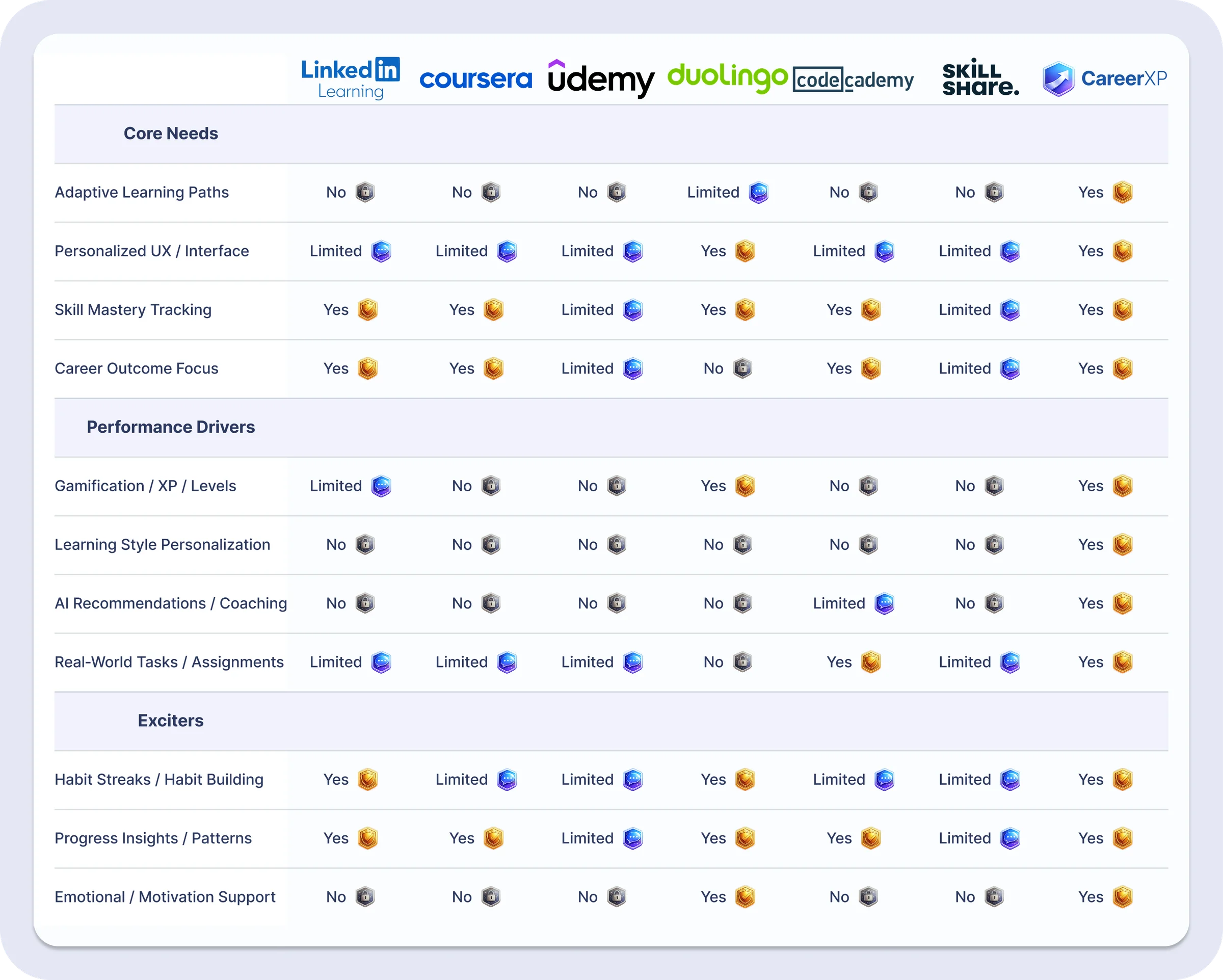The image size is (1223, 980).
Task: Click blue badge for Codecademy AI Recommendations
Action: tap(884, 603)
